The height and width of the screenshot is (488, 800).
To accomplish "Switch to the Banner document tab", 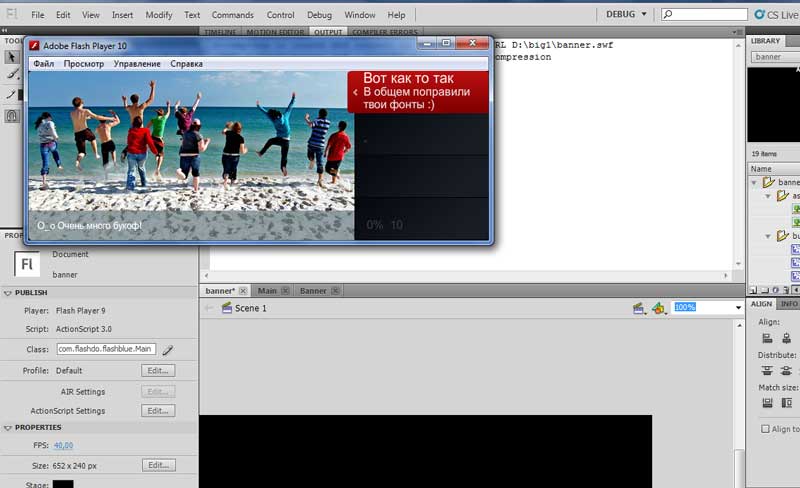I will [x=313, y=291].
